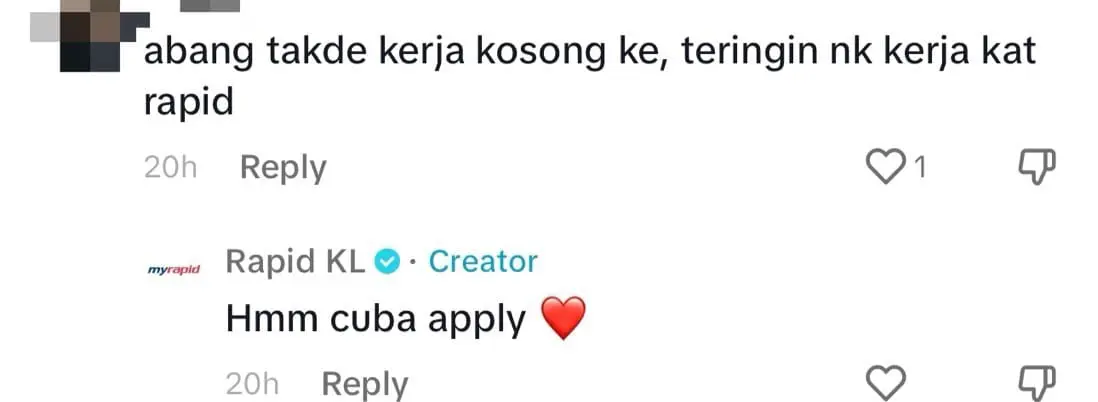Screen dimensions: 1098x402
Task: Click the like count '1' on first comment
Action: coord(920,169)
